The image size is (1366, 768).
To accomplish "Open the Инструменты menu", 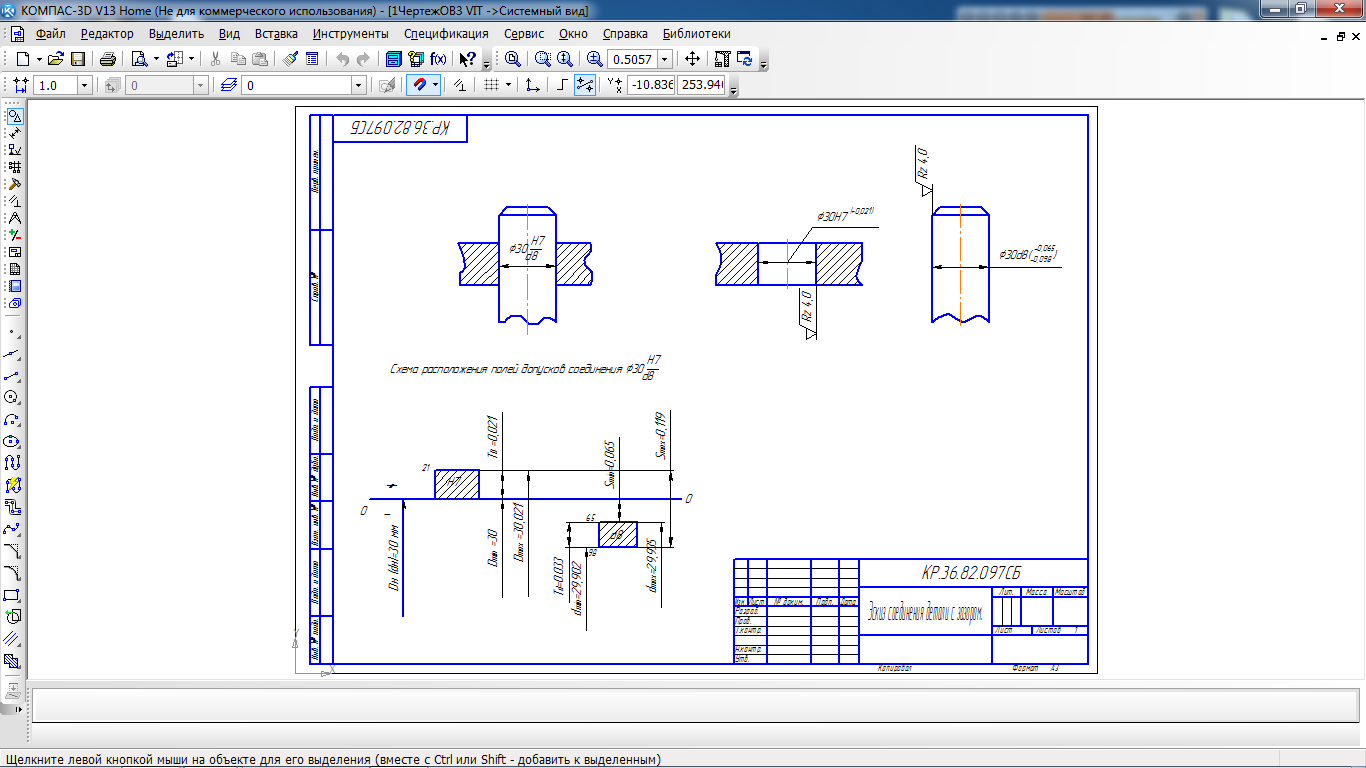I will coord(351,34).
